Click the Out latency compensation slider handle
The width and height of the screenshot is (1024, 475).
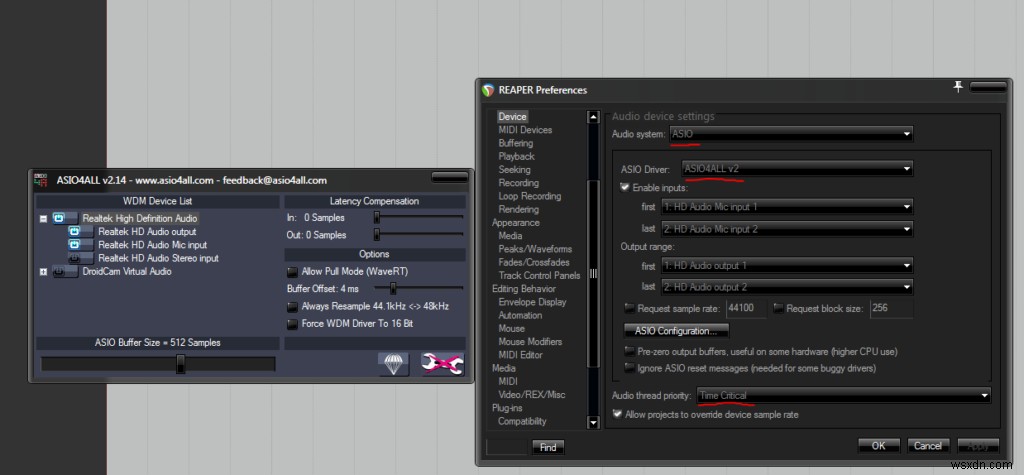pyautogui.click(x=377, y=235)
